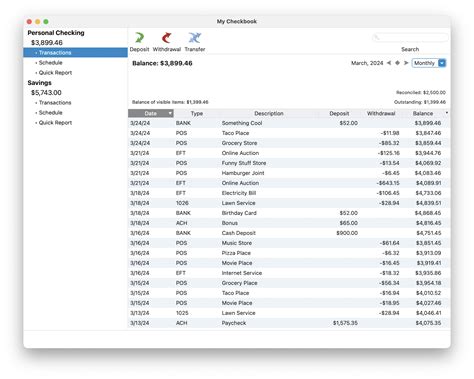
Task: Go to next month arrow
Action: click(406, 63)
